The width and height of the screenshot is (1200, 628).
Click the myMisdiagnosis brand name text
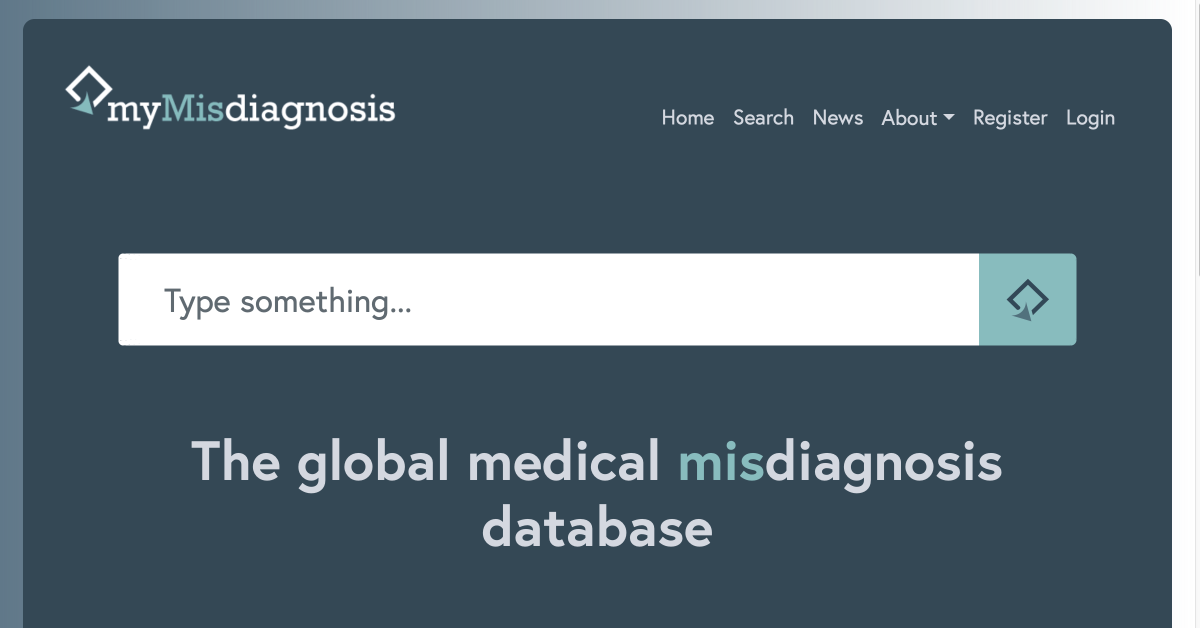tap(251, 110)
